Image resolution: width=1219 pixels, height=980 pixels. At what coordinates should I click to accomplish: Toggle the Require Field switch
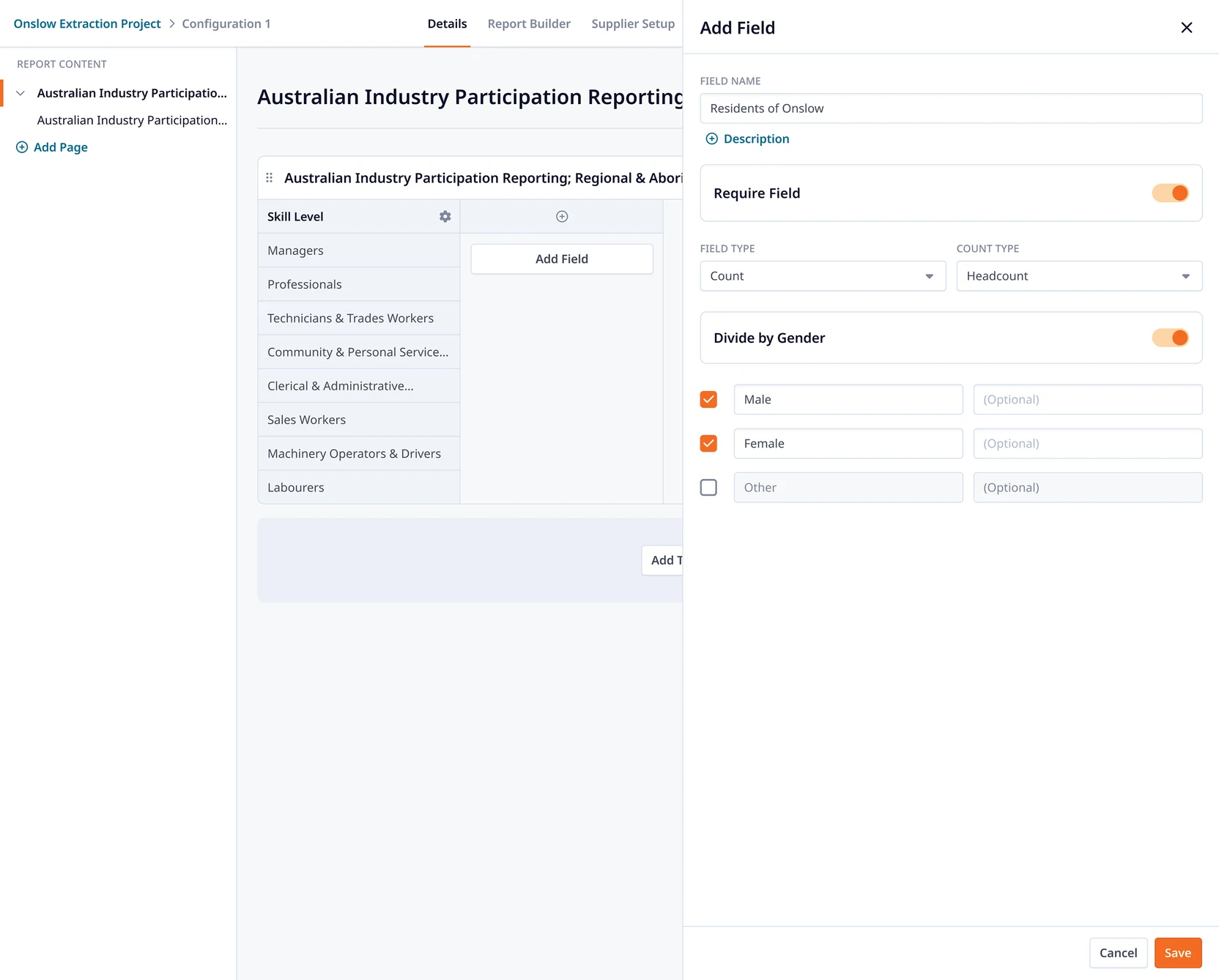pyautogui.click(x=1170, y=193)
